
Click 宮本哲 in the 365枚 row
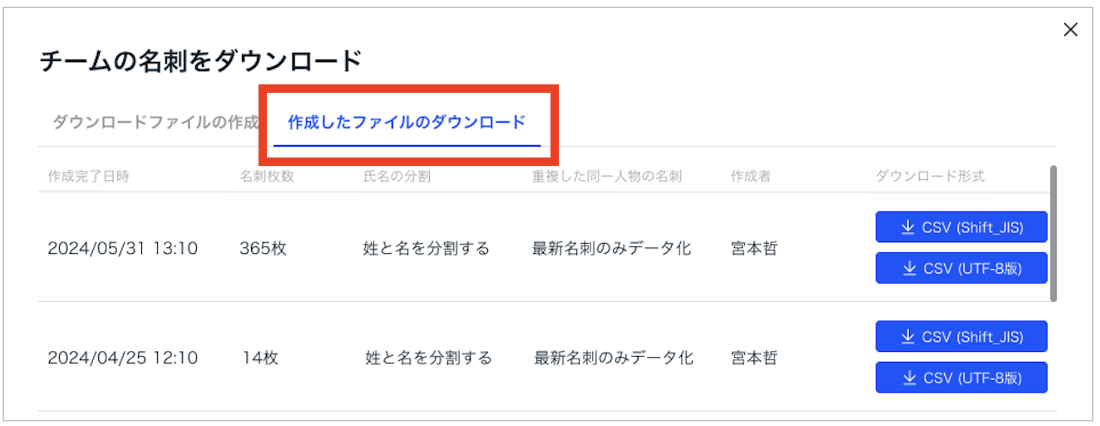(754, 248)
